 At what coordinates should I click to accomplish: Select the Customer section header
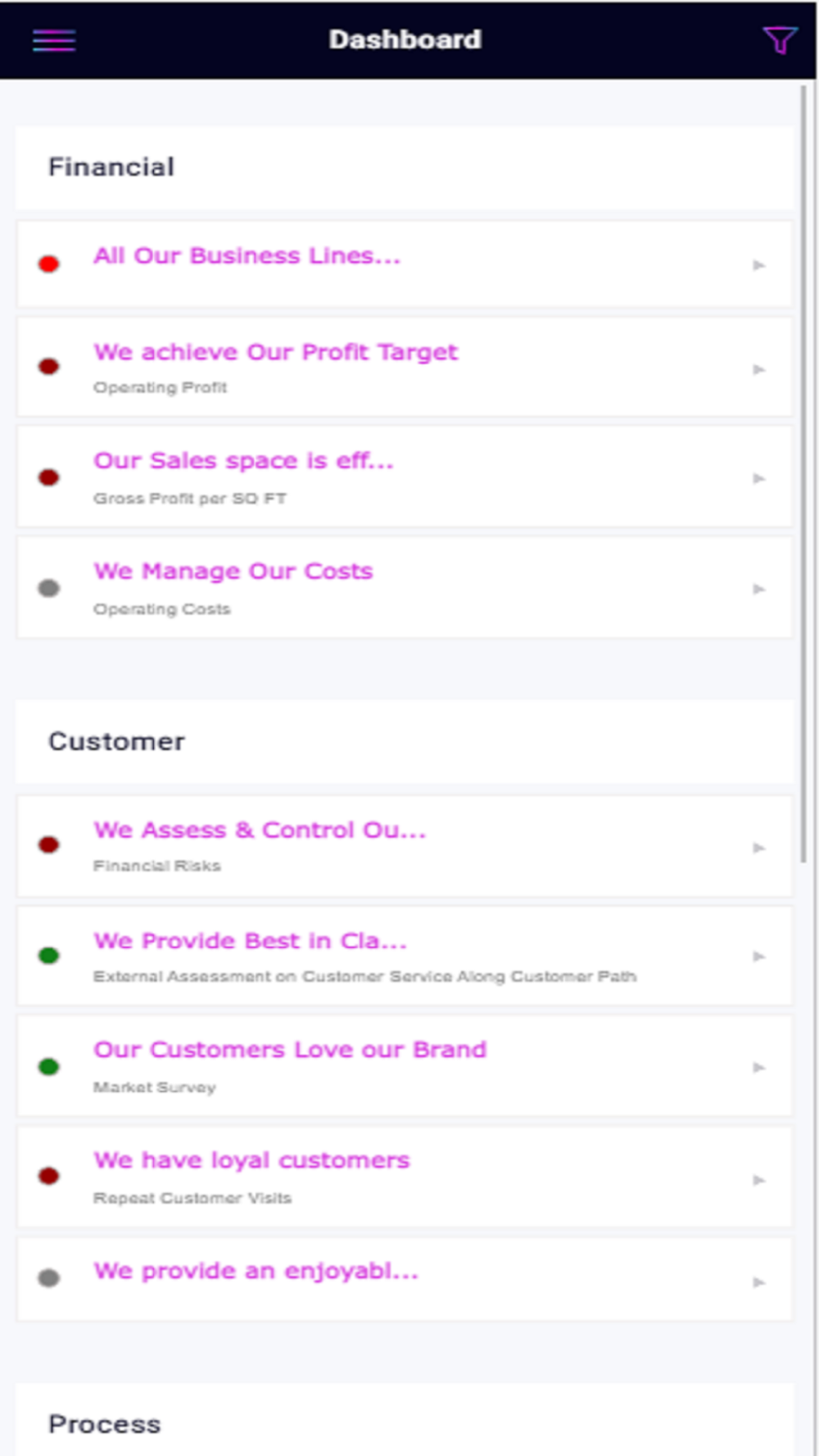[116, 742]
